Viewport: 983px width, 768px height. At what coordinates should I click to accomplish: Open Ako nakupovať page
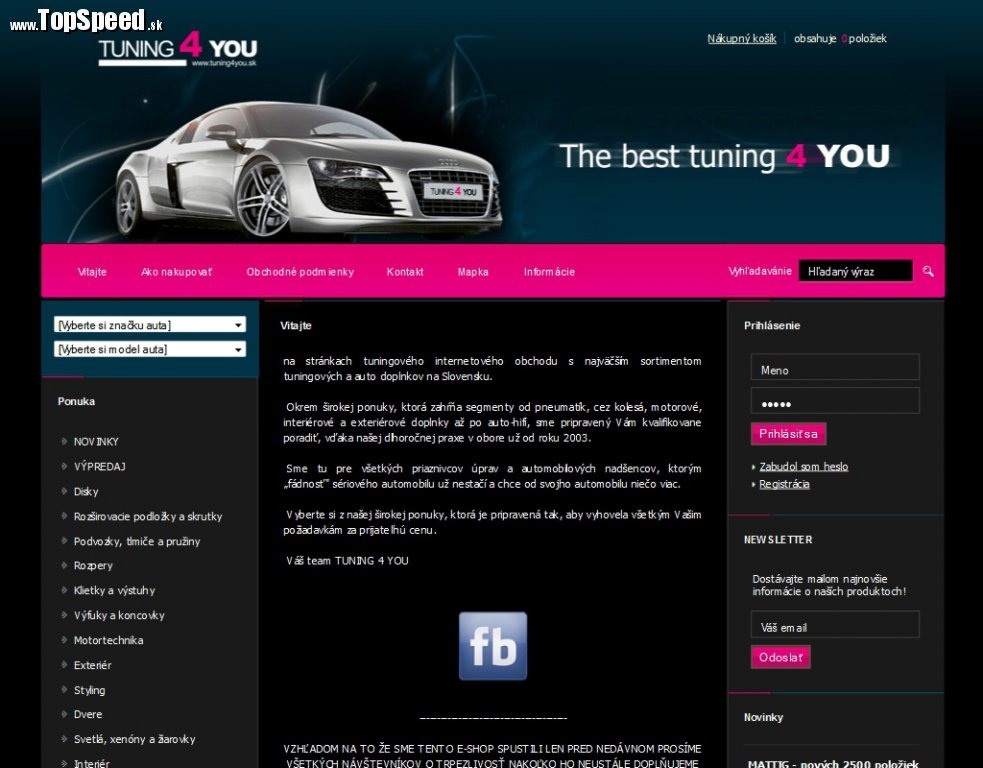tap(176, 272)
